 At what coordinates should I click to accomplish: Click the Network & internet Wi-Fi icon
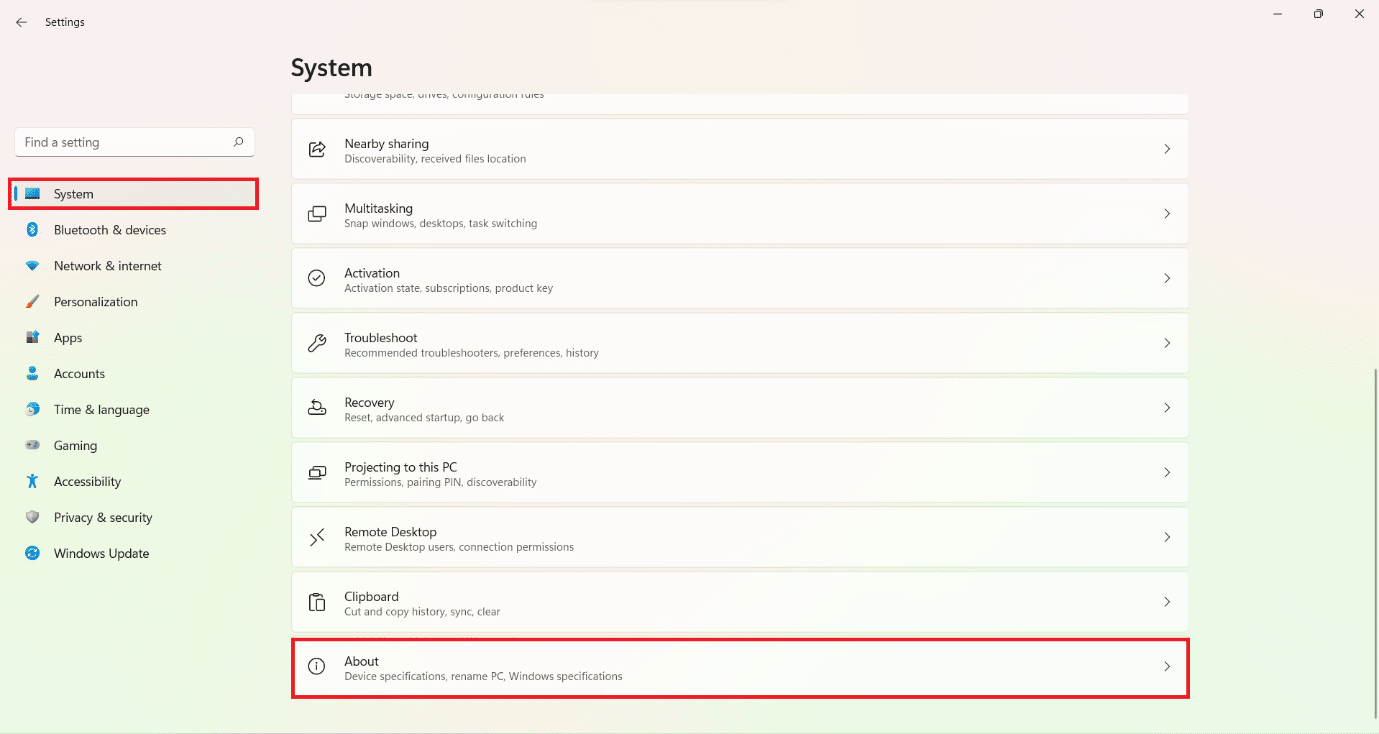click(x=32, y=266)
